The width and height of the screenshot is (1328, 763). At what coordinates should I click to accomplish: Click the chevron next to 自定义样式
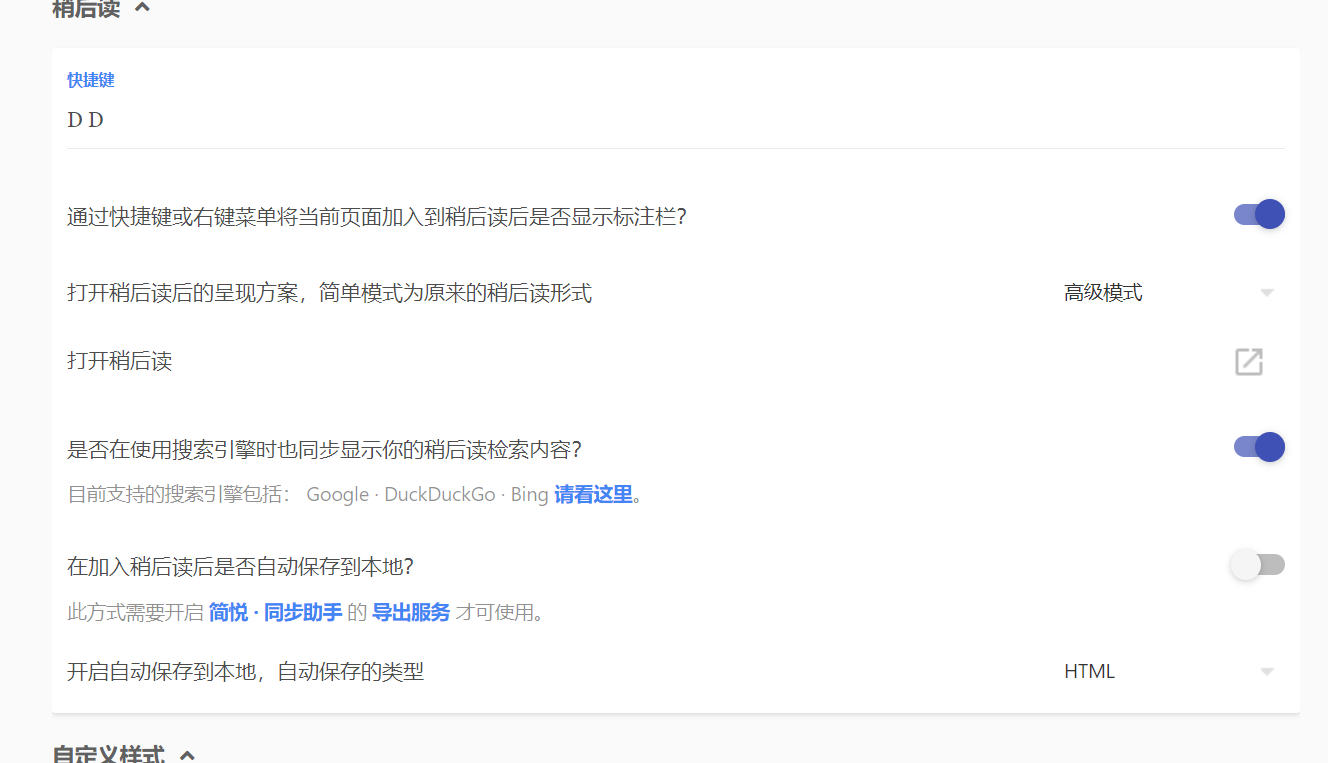[x=186, y=757]
